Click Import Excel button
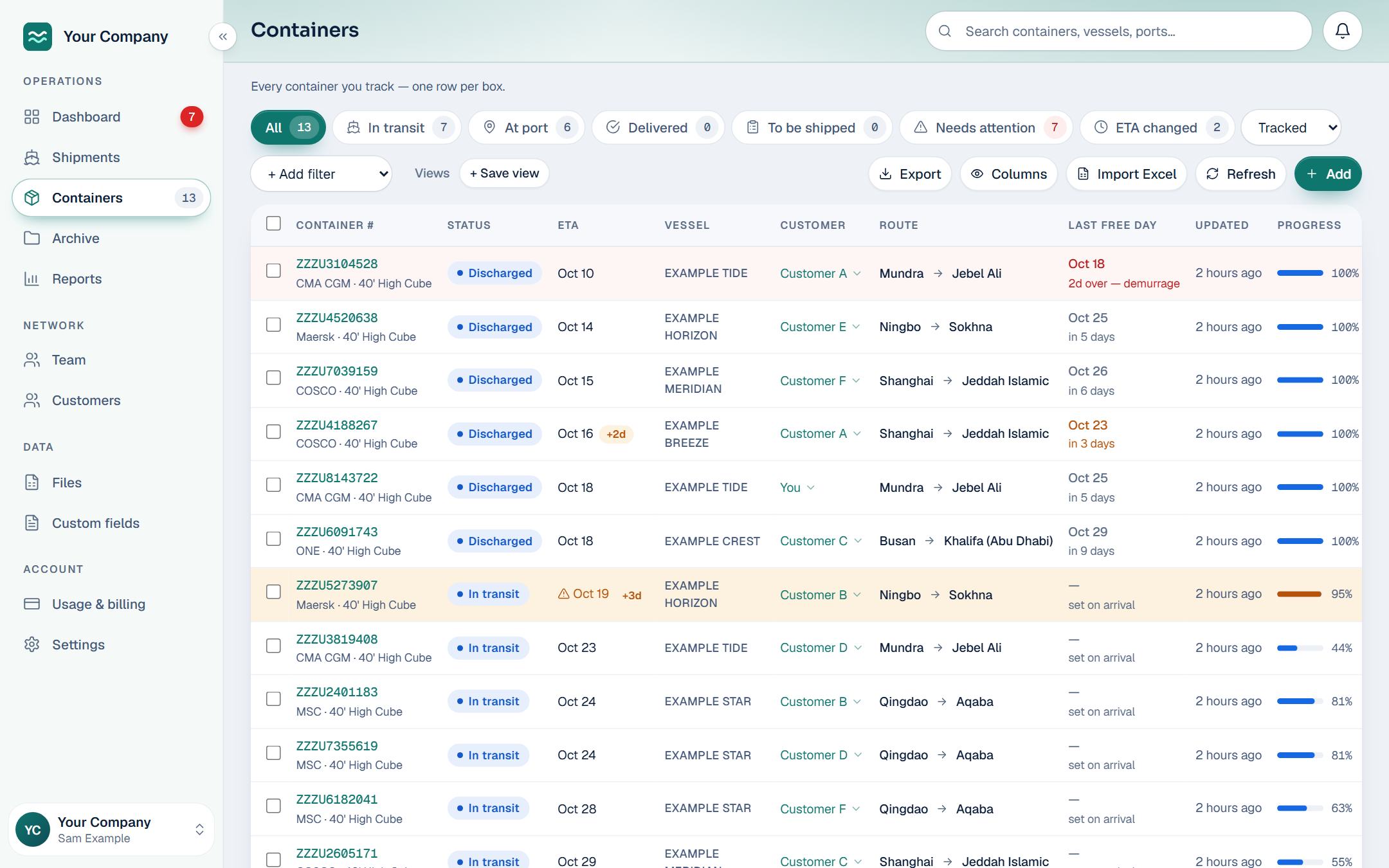 tap(1127, 174)
